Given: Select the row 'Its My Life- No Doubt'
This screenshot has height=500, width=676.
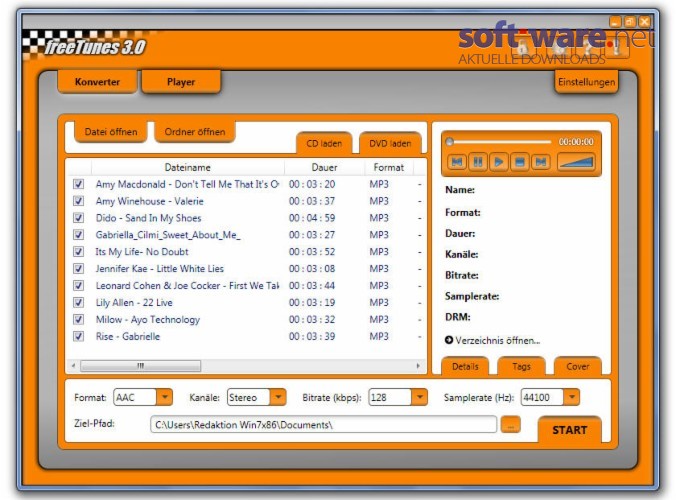Looking at the screenshot, I should coord(246,252).
